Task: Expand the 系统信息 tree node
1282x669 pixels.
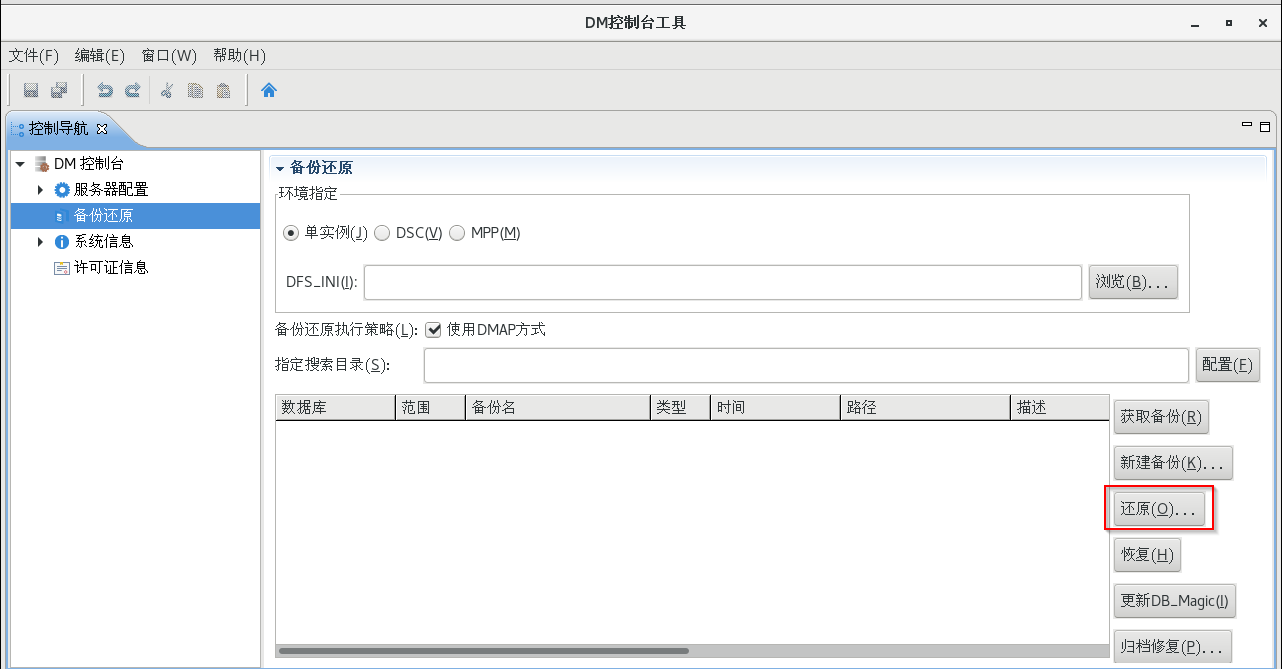Action: click(40, 242)
